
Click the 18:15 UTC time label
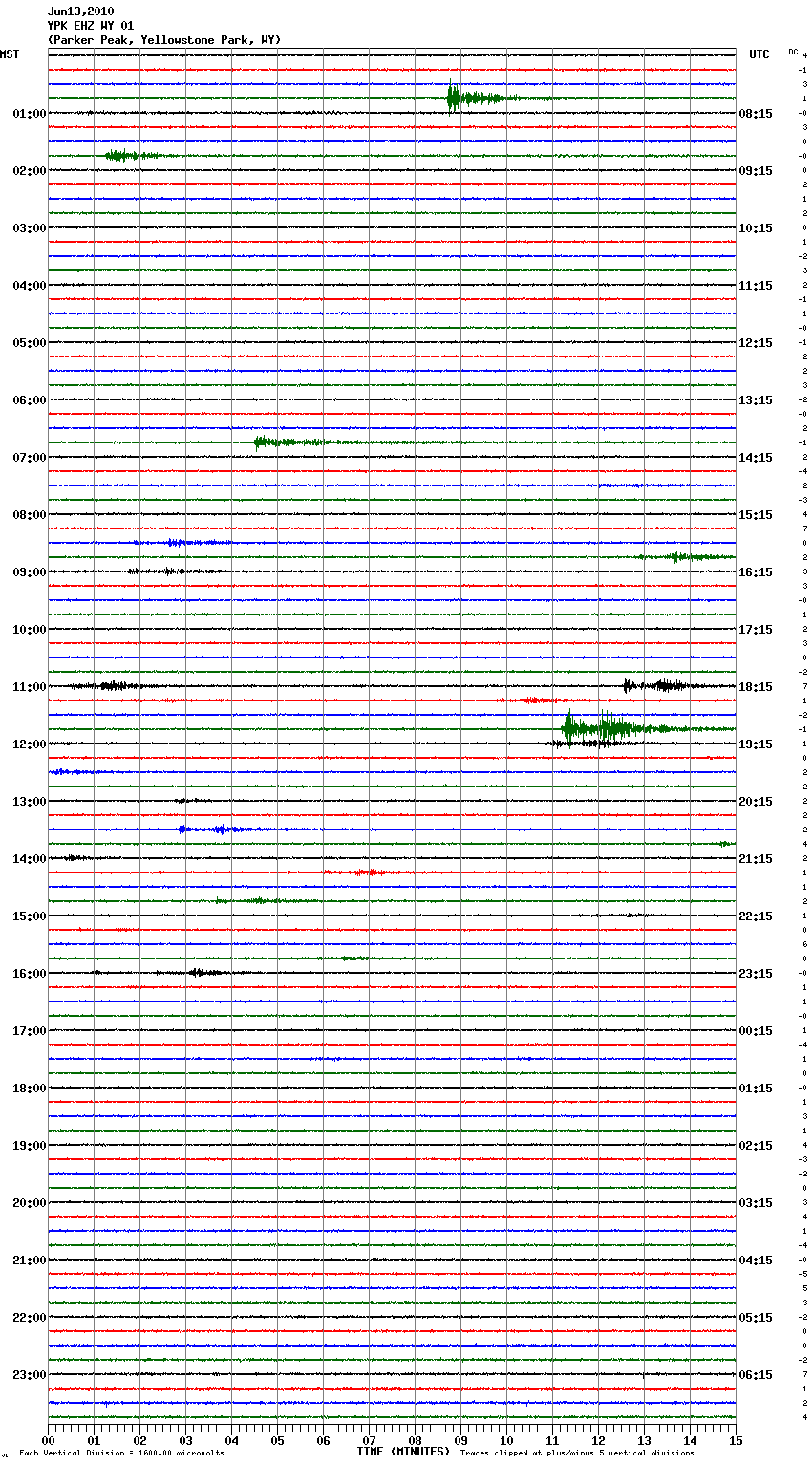point(756,687)
